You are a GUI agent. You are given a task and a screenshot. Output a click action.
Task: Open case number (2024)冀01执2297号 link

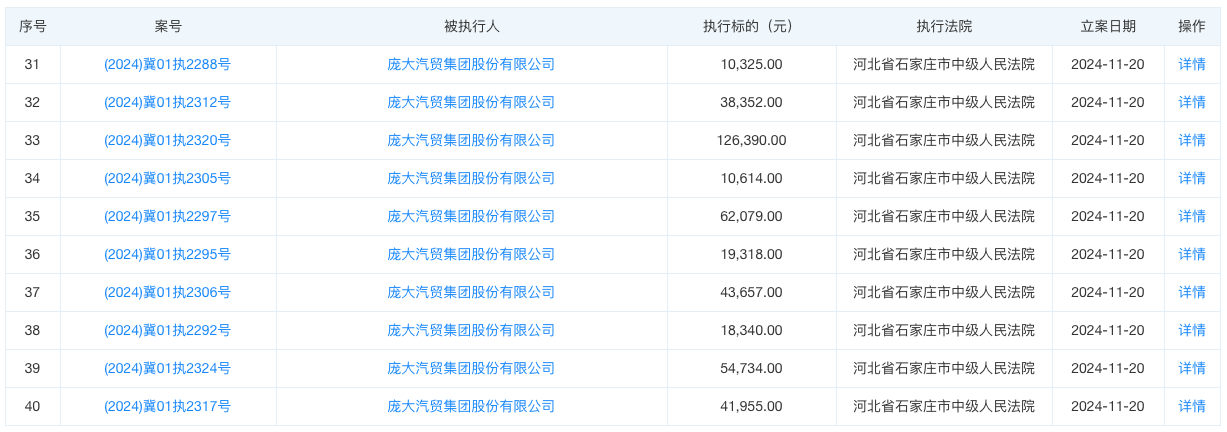coord(168,216)
